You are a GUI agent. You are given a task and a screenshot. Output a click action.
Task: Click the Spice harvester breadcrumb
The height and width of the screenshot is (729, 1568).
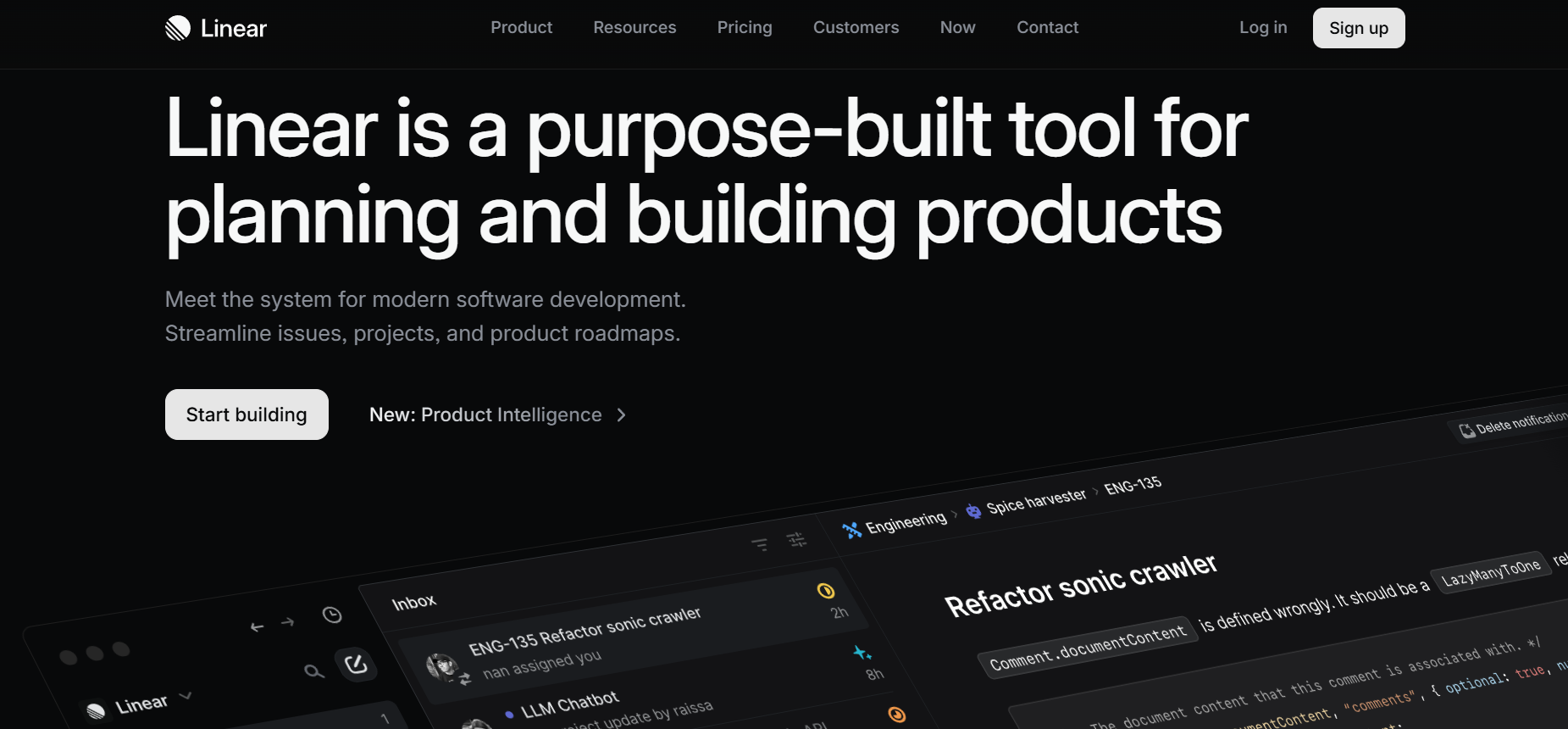1036,501
